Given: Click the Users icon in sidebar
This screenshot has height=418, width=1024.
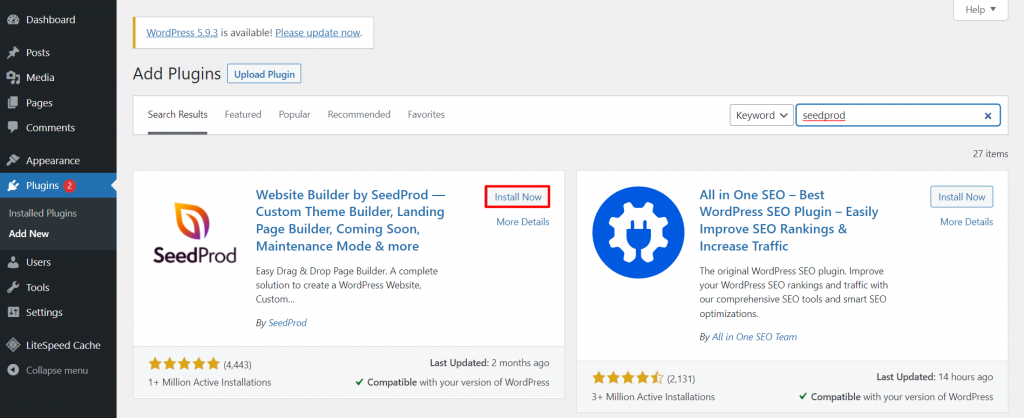Looking at the screenshot, I should click(12, 262).
